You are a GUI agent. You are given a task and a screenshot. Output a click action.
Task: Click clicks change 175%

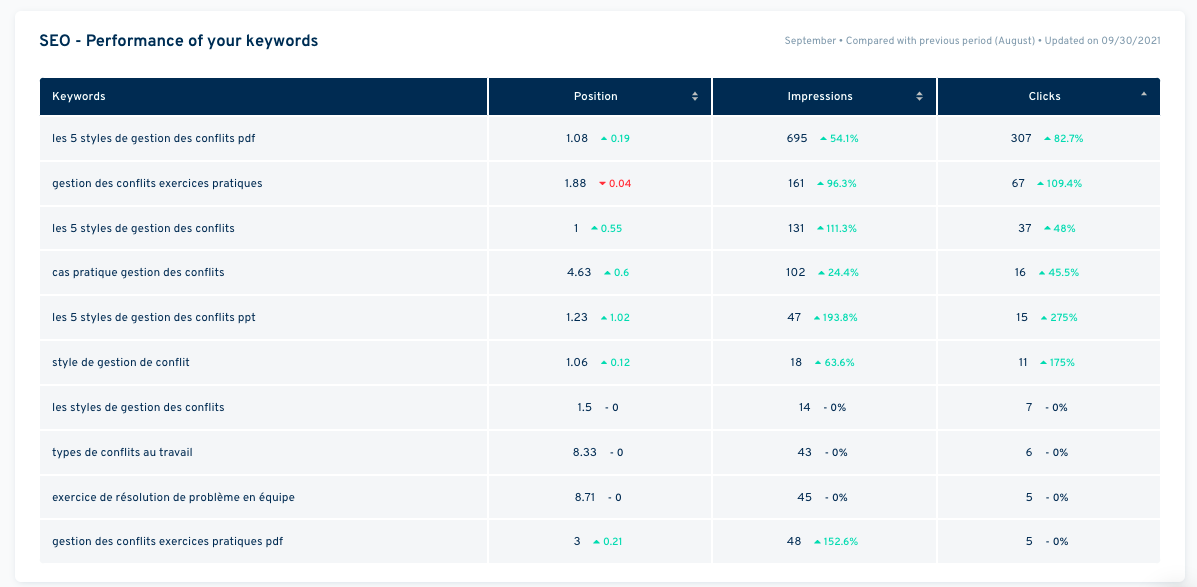point(1057,363)
